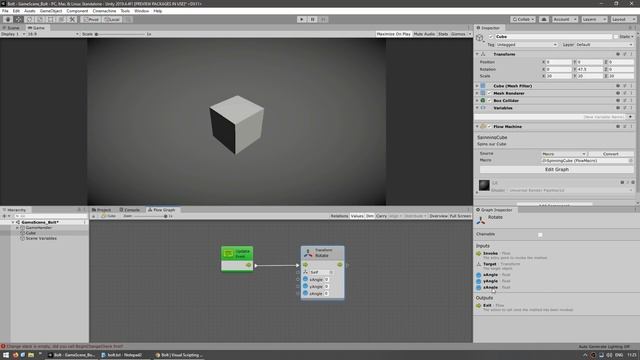Open the Window menu
Image resolution: width=640 pixels, height=360 pixels.
click(x=142, y=11)
